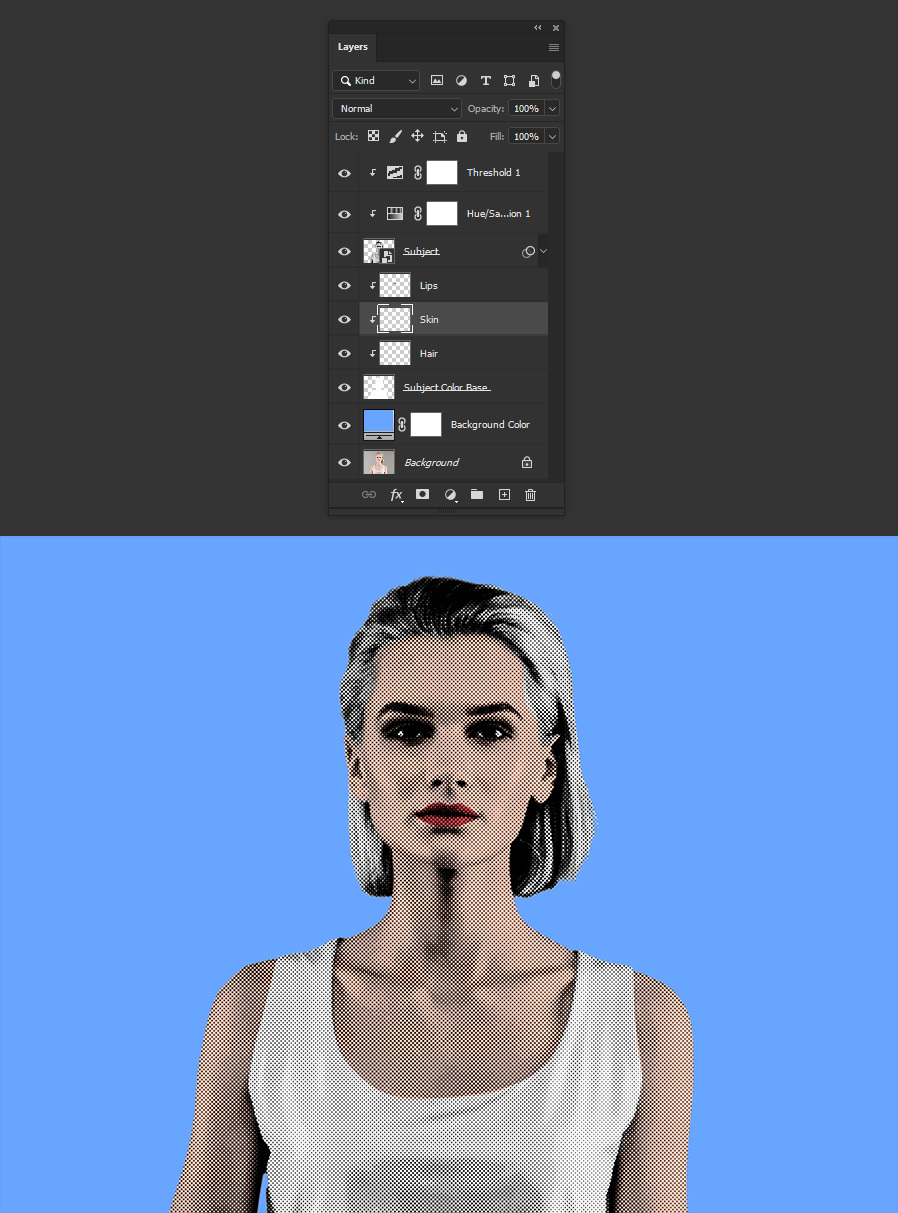Select the Hue/Saturation adjustment icon

pyautogui.click(x=395, y=214)
